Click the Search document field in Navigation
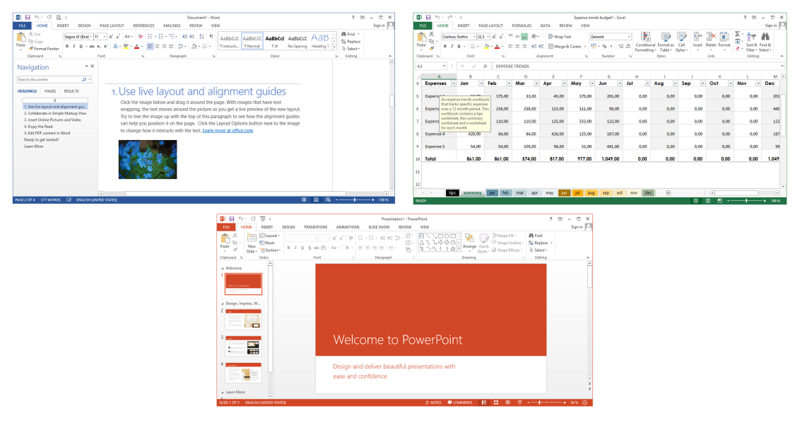800x423 pixels. pyautogui.click(x=54, y=80)
